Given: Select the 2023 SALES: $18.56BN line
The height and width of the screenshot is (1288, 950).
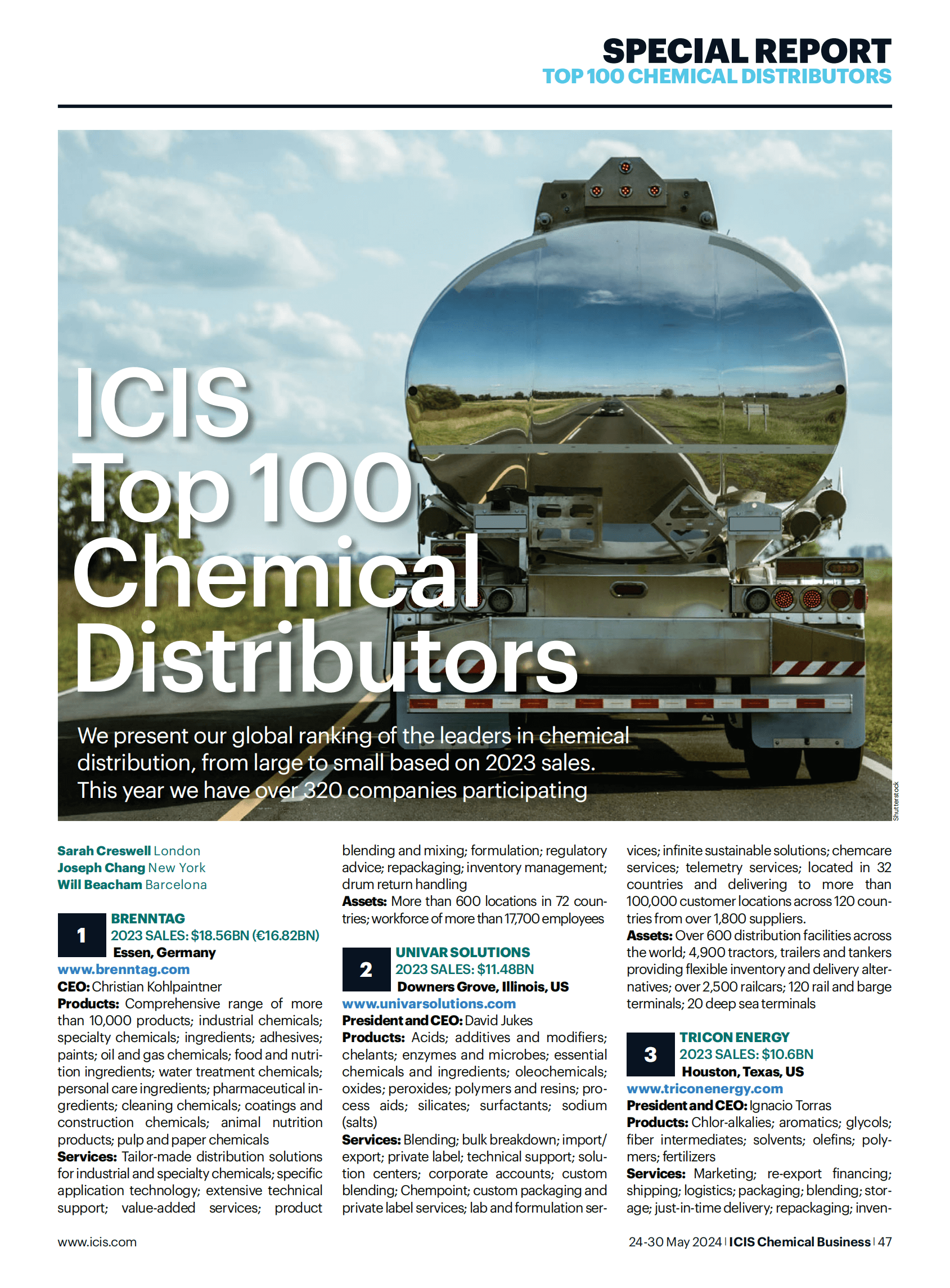Looking at the screenshot, I should 215,935.
